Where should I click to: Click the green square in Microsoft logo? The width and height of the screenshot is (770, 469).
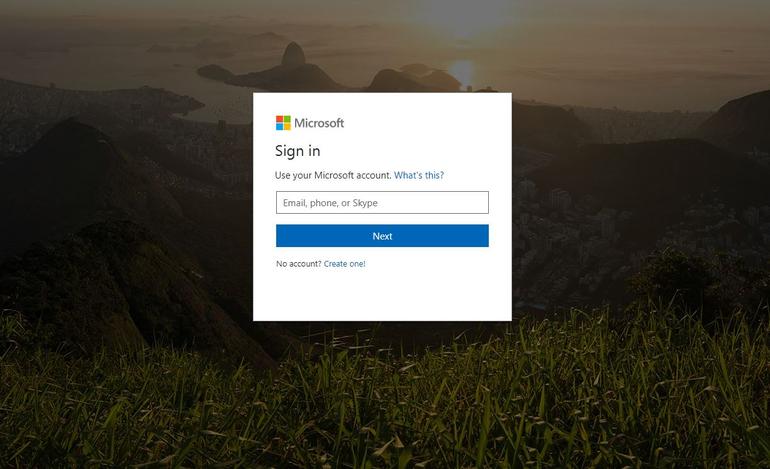[287, 119]
